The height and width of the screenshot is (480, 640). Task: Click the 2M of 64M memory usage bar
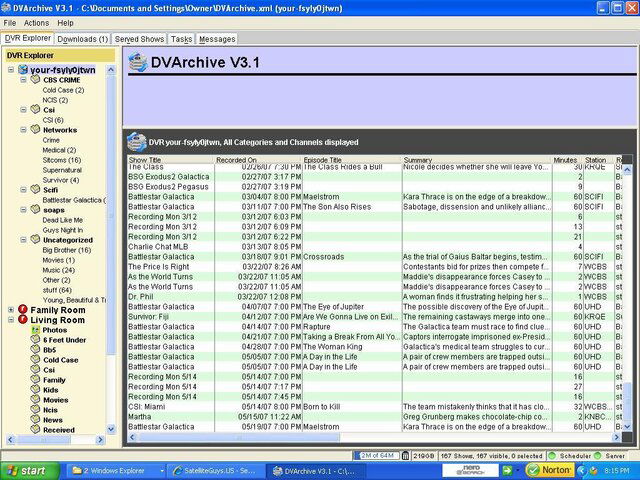pyautogui.click(x=376, y=456)
